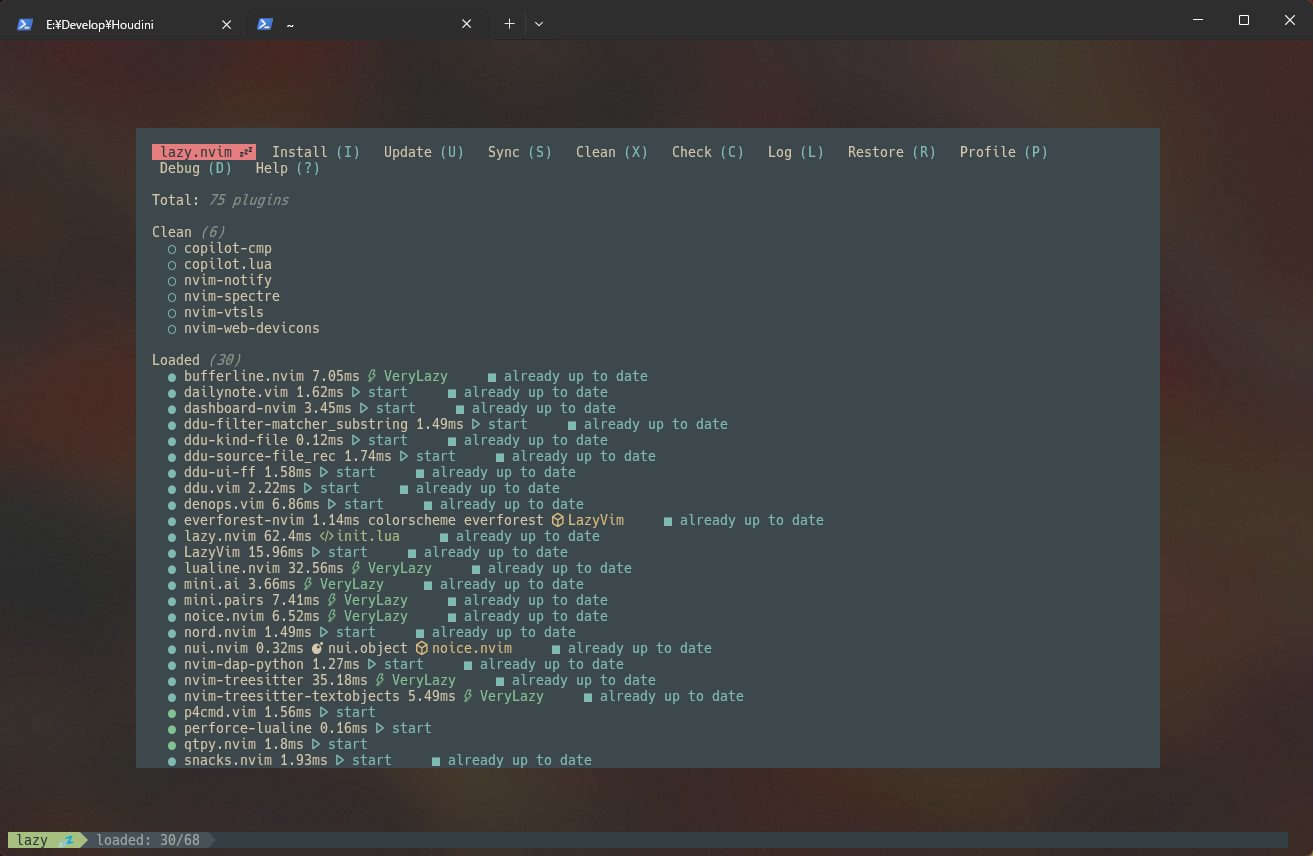Click the VeryLazy event icon on mini.ai row
Viewport: 1313px width, 856px height.
[x=308, y=584]
